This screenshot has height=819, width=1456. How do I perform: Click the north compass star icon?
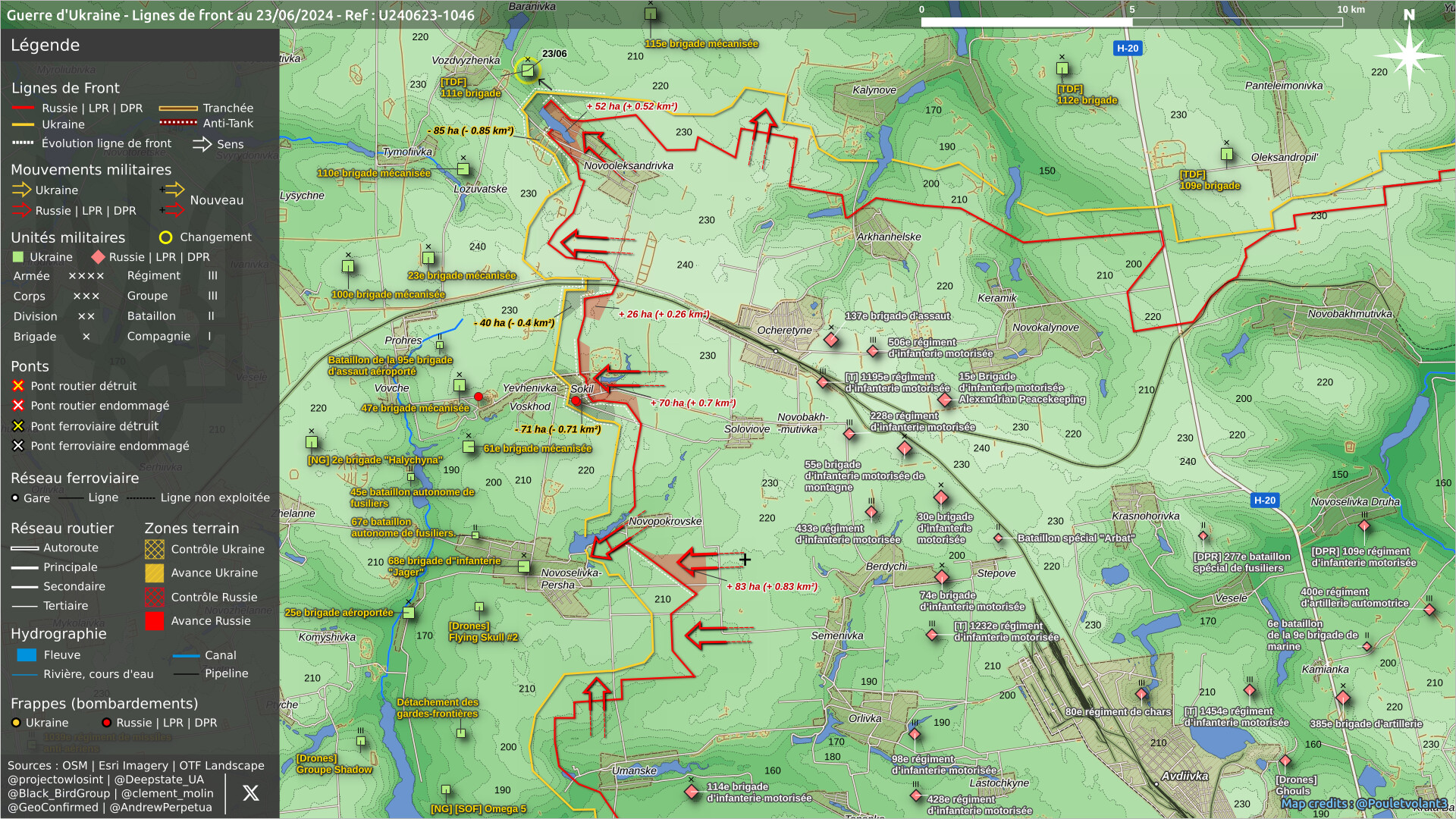(x=1409, y=55)
